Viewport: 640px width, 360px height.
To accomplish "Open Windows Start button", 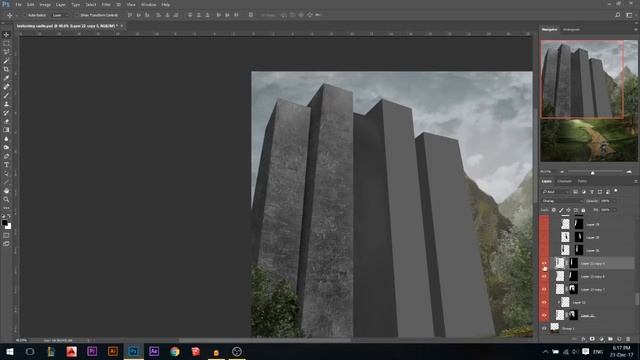I will point(9,351).
